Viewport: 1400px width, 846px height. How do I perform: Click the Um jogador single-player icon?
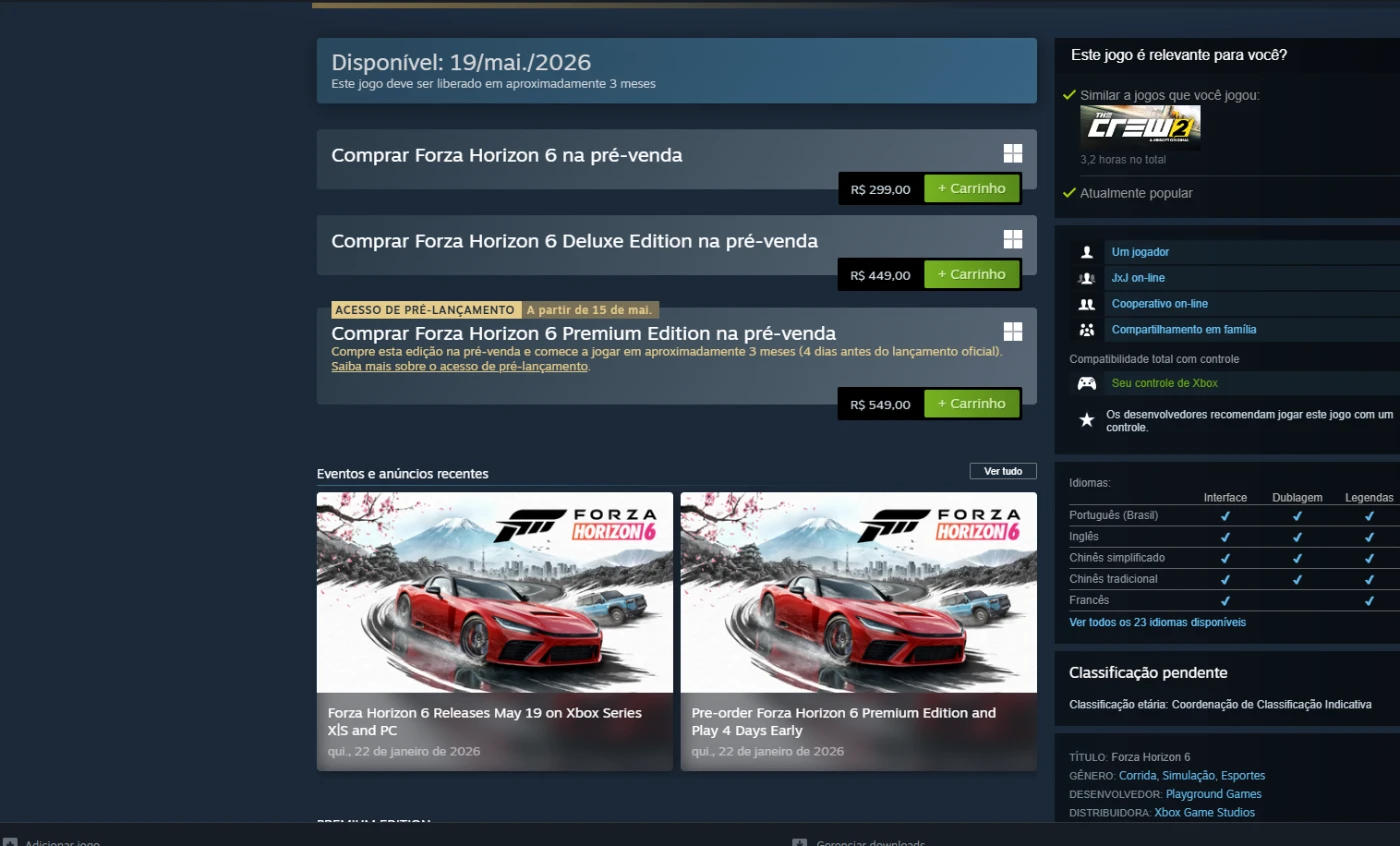[1086, 252]
